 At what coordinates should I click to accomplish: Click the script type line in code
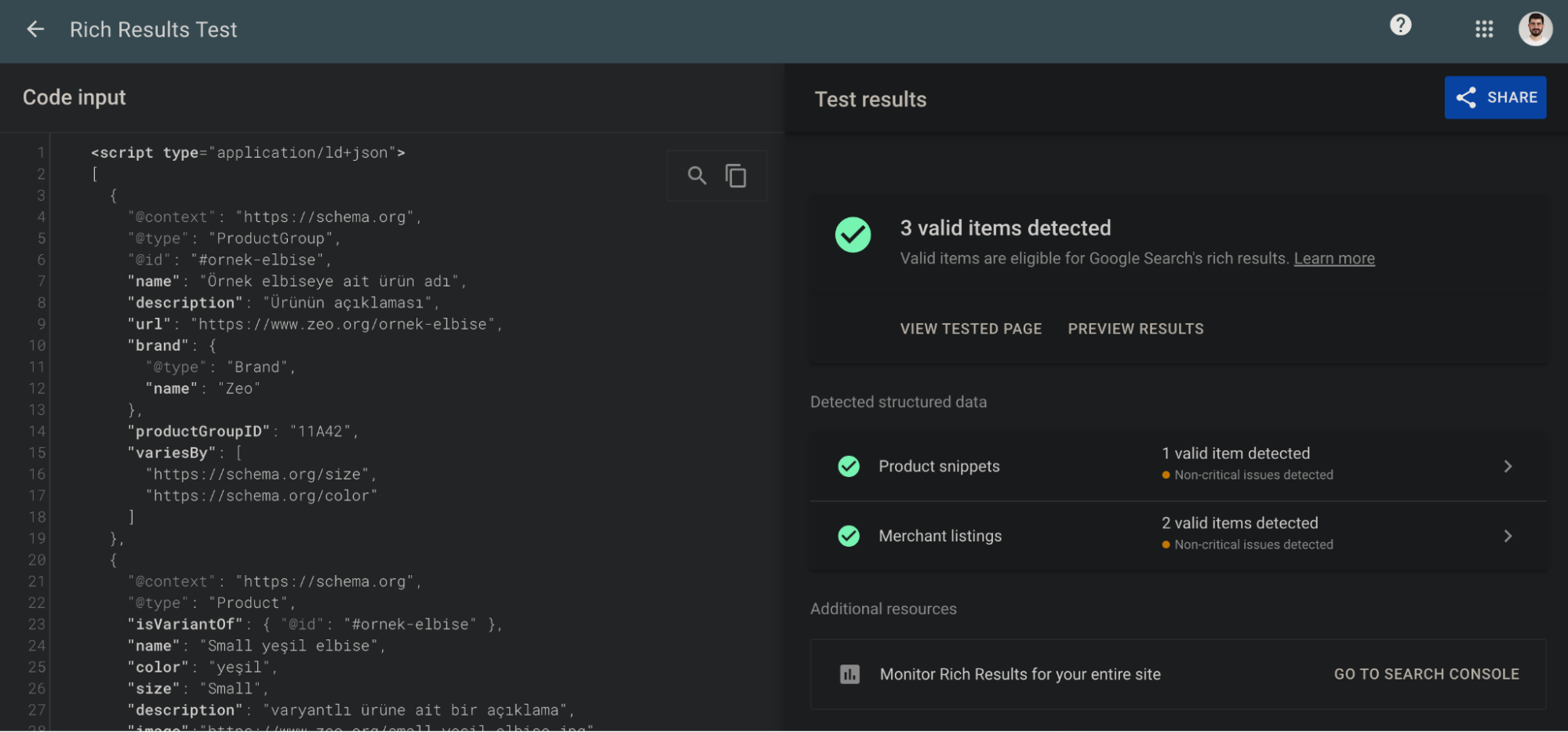click(x=248, y=152)
